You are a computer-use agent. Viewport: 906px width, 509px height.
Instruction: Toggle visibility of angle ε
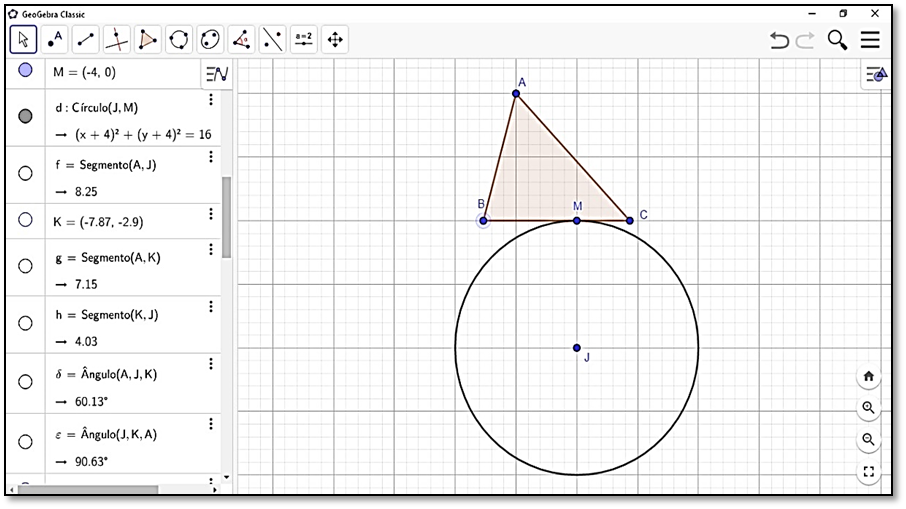(x=25, y=442)
